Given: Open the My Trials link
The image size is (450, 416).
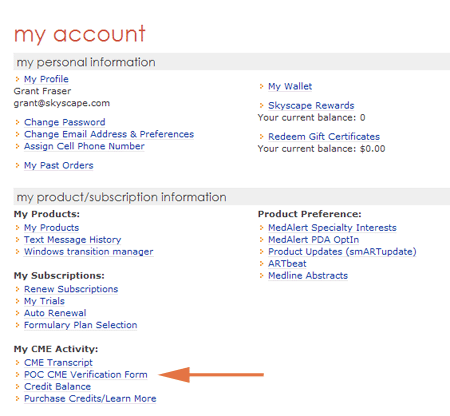Looking at the screenshot, I should click(x=44, y=301).
